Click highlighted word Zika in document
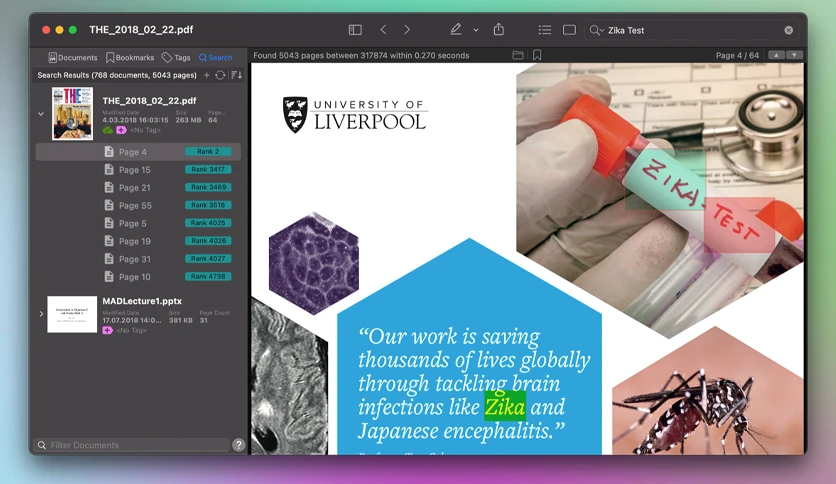 click(505, 407)
